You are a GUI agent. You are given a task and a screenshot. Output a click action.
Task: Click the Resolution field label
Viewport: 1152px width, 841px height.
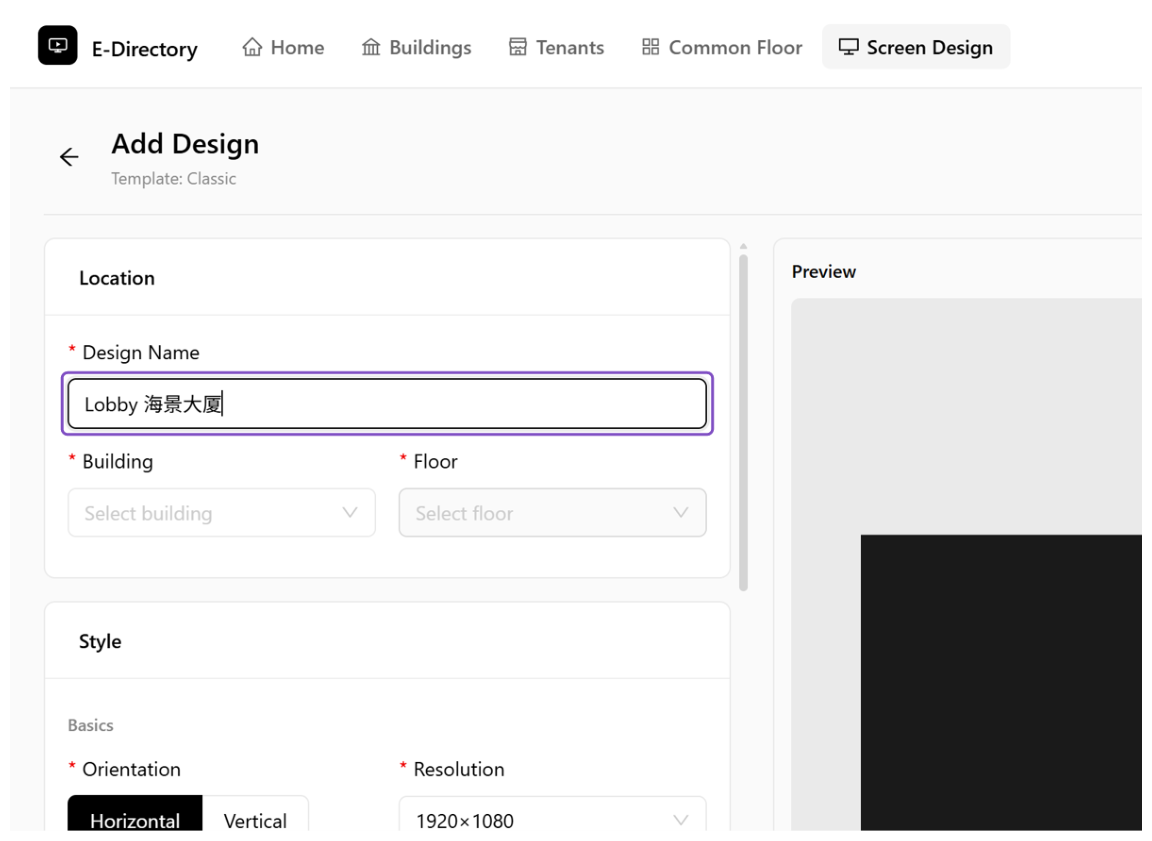(x=459, y=769)
